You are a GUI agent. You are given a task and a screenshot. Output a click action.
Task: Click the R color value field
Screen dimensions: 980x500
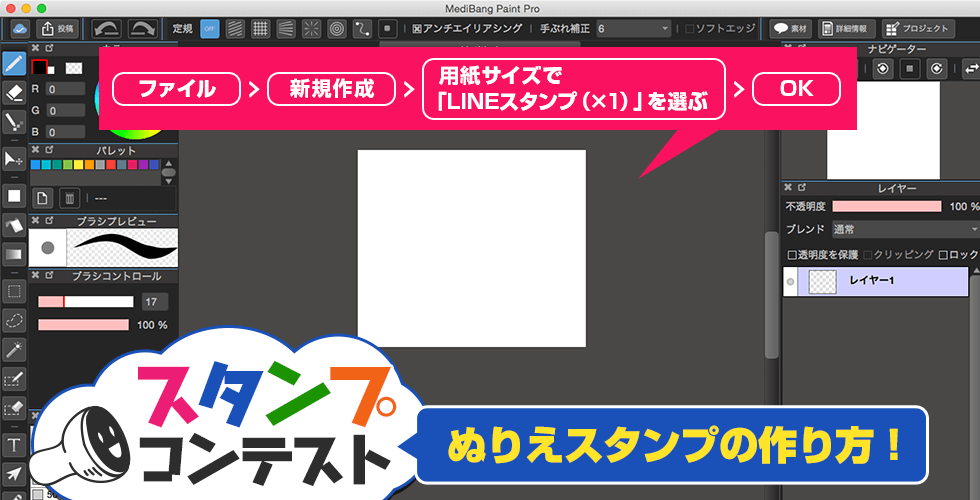tap(64, 89)
